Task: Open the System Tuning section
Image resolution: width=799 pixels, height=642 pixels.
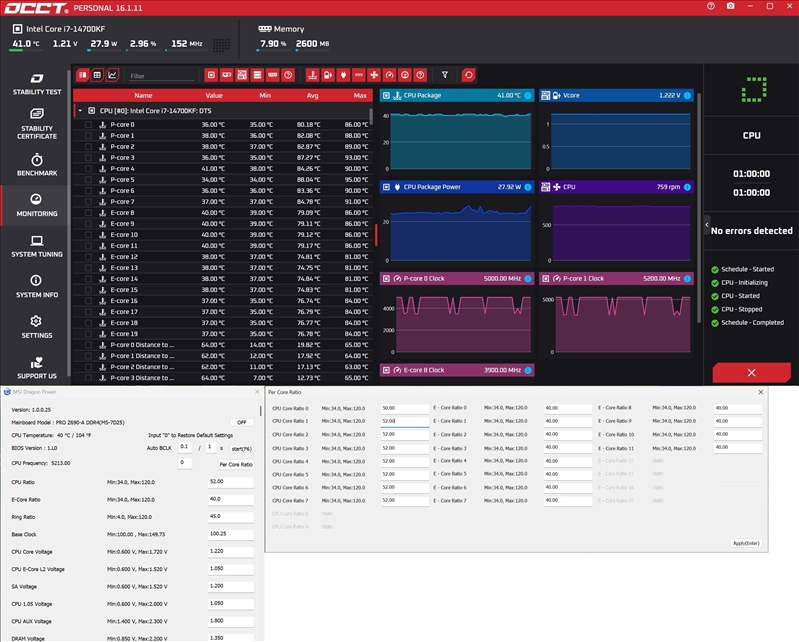Action: 37,246
